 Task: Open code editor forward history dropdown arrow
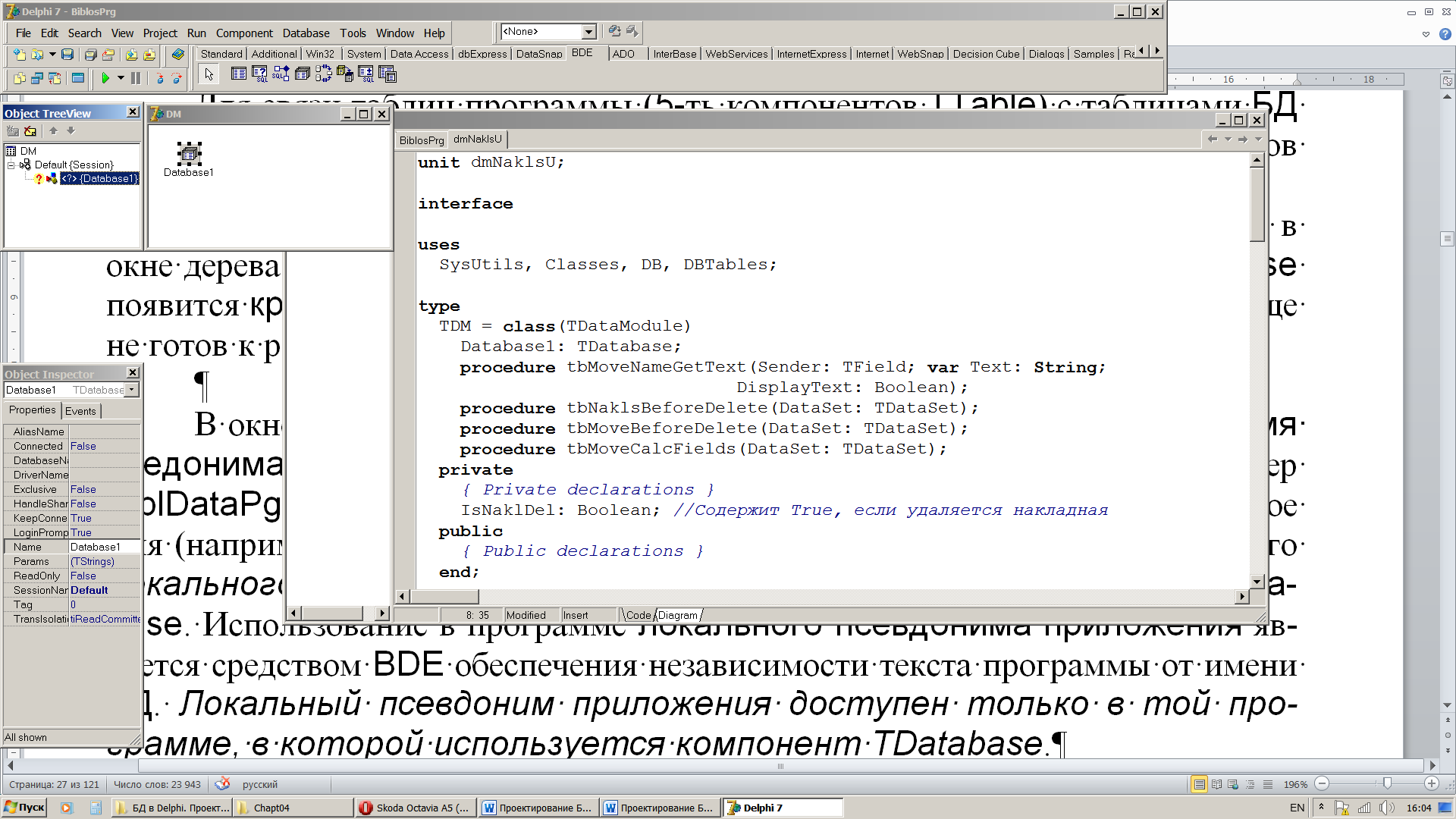click(x=1258, y=140)
